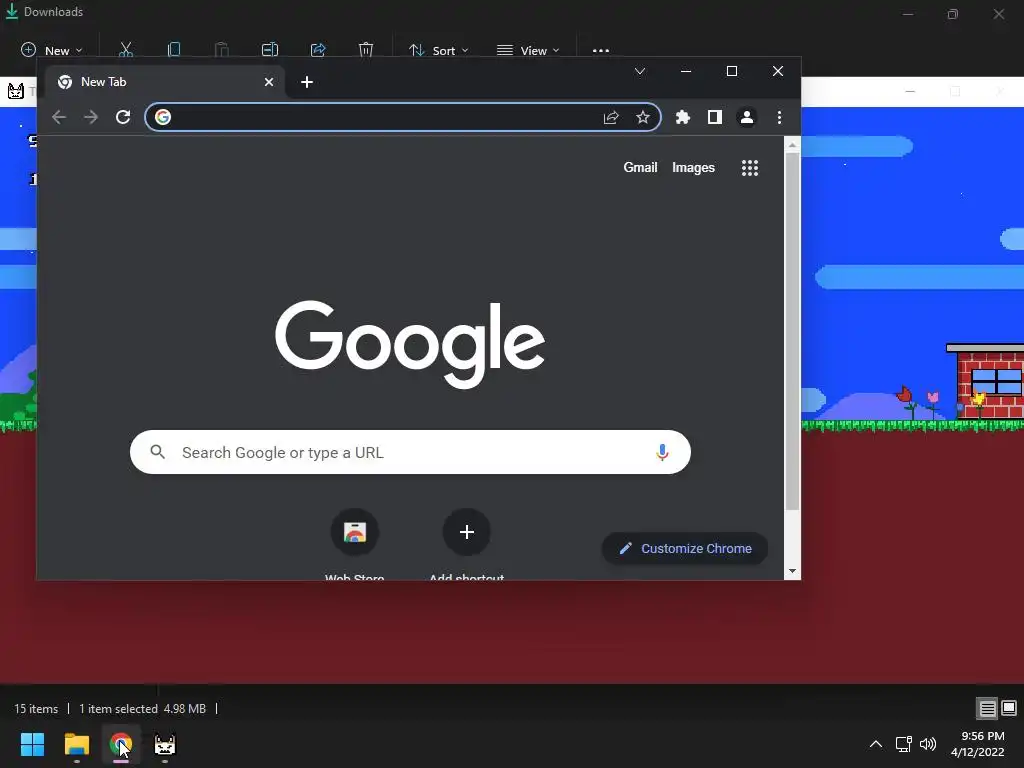The image size is (1024, 768).
Task: Share this page from address bar
Action: point(611,118)
